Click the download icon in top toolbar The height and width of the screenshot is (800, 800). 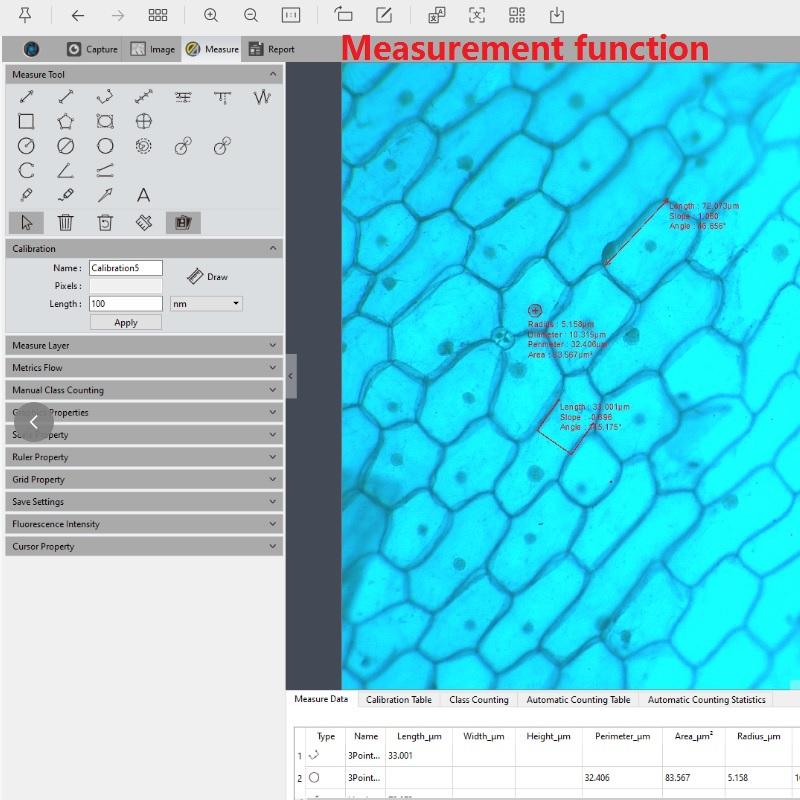557,15
